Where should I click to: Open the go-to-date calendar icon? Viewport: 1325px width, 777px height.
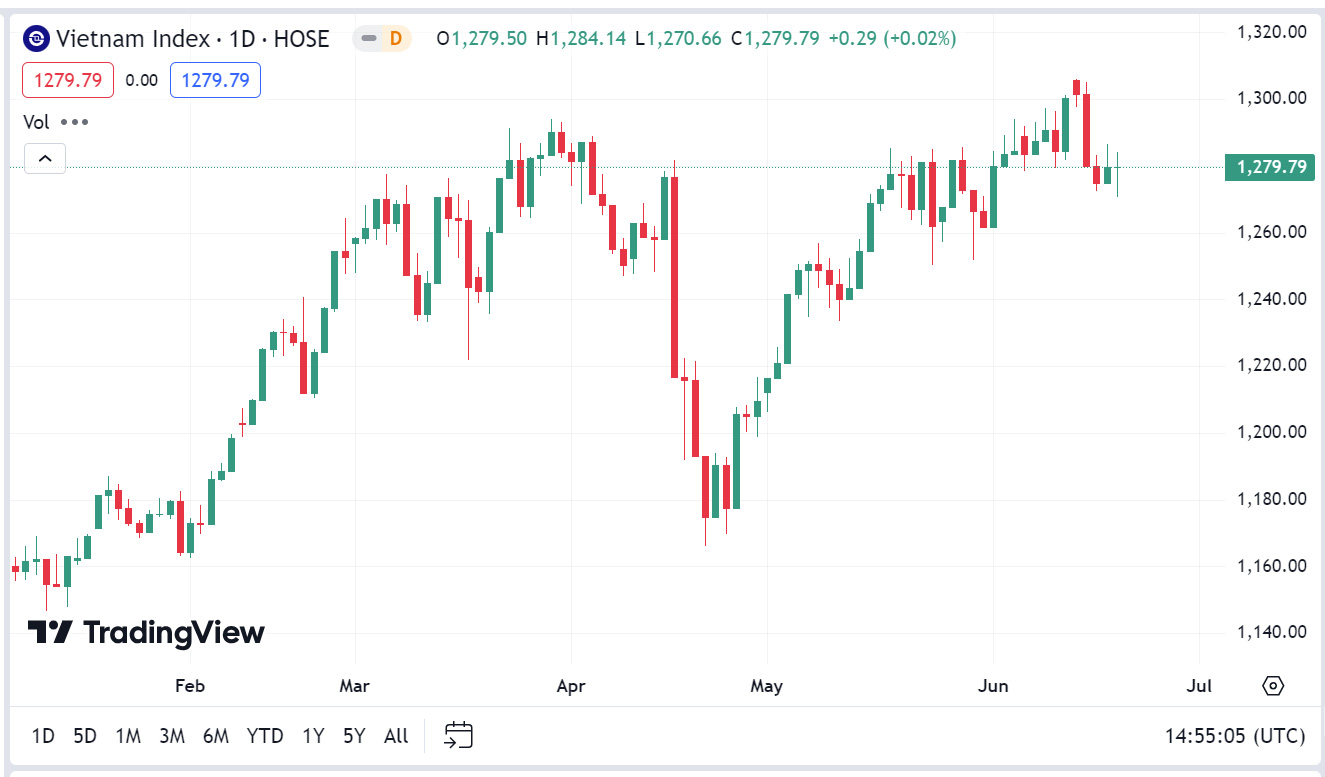point(458,736)
